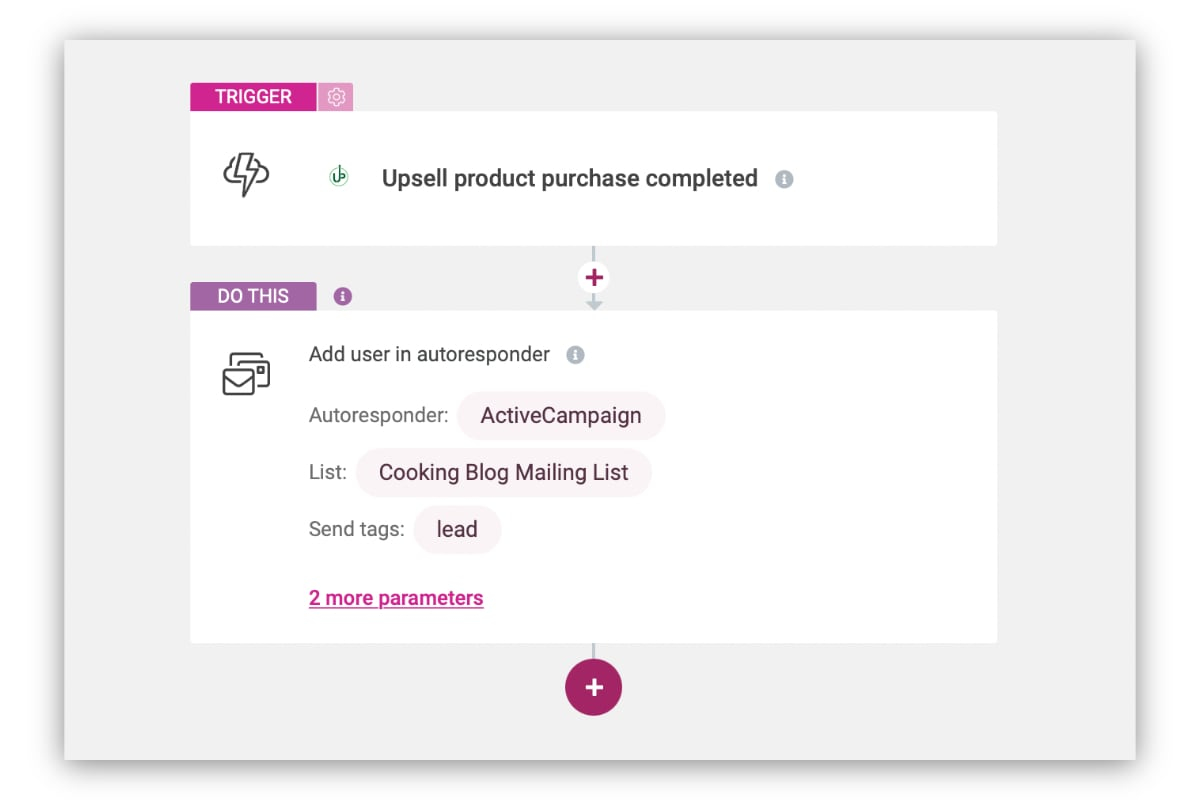Change the Cooking Blog Mailing List selection
The width and height of the screenshot is (1200, 800).
coord(504,472)
